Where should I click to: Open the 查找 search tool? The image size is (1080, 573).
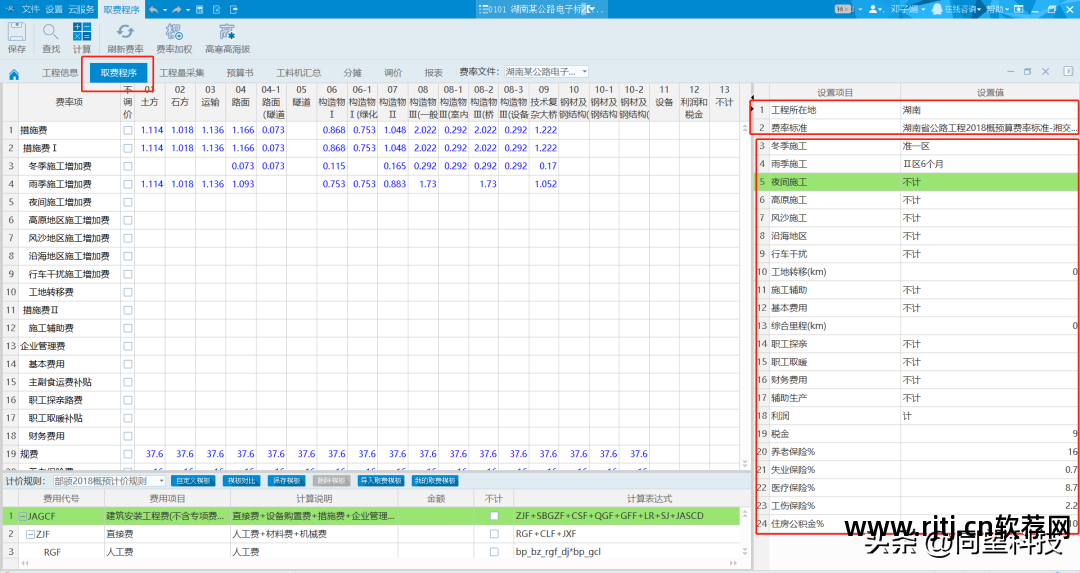tap(51, 36)
